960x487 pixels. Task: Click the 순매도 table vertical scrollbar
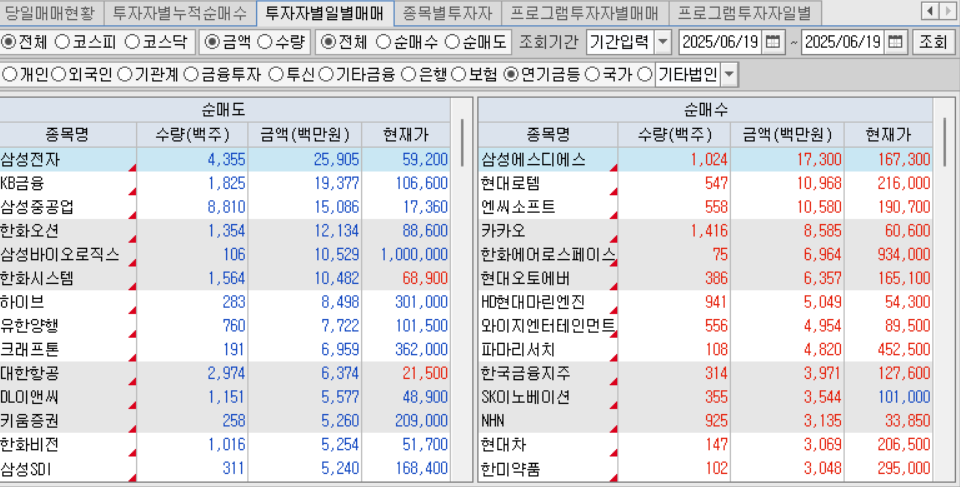(x=462, y=143)
